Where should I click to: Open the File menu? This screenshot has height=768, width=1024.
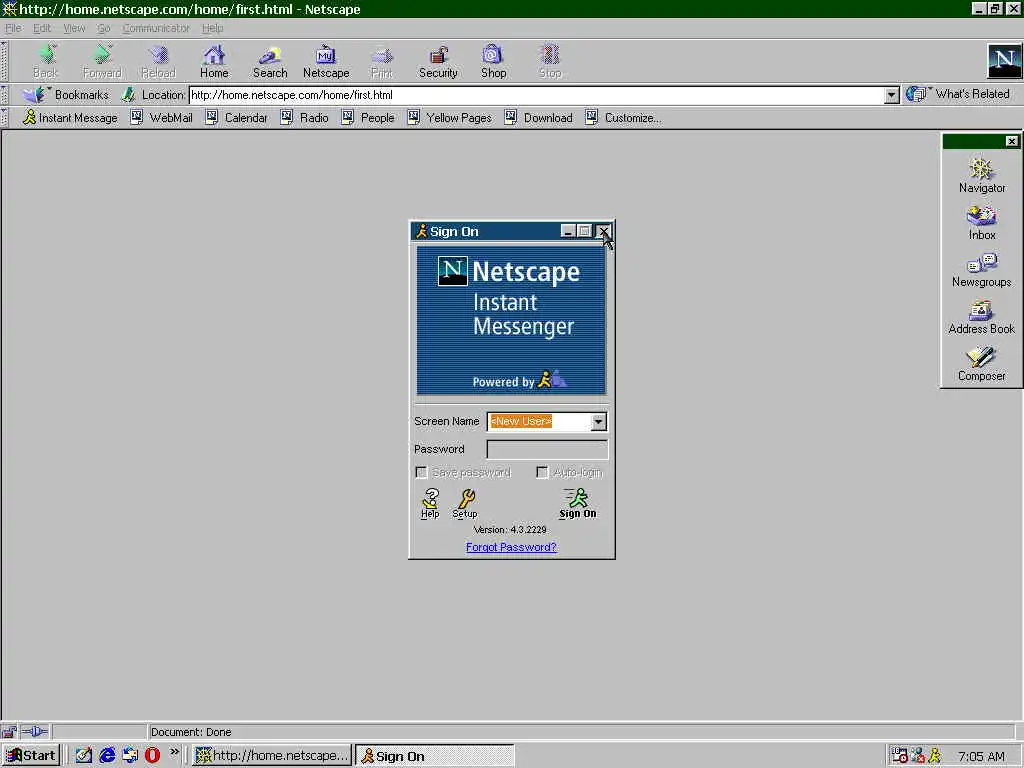13,28
